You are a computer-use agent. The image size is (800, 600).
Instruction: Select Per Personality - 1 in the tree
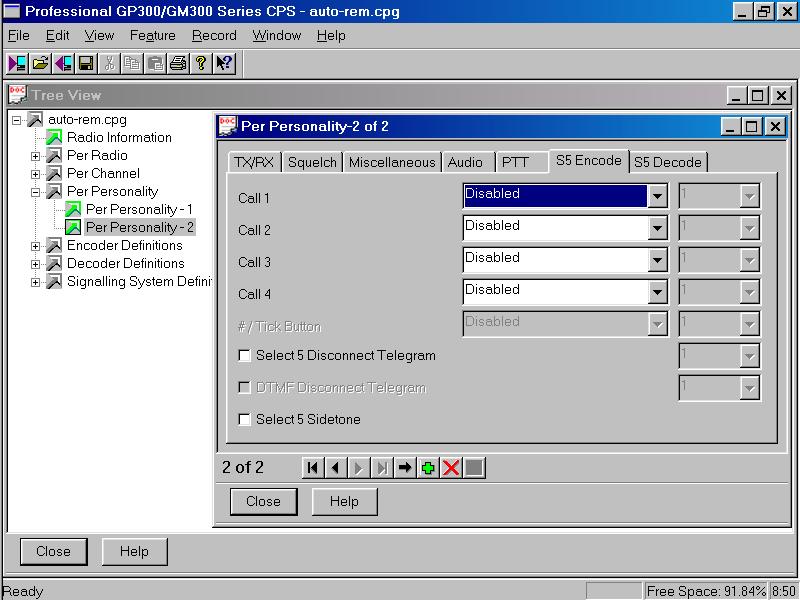(x=139, y=209)
